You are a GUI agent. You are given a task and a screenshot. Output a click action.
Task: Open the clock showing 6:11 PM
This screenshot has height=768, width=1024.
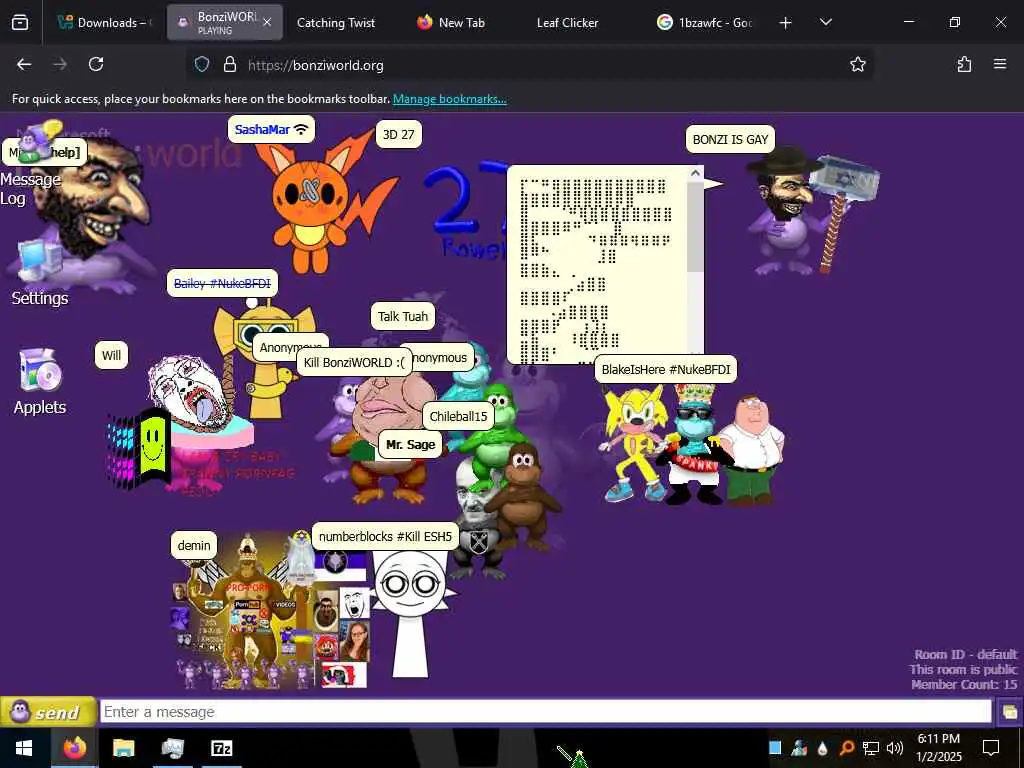click(x=938, y=748)
